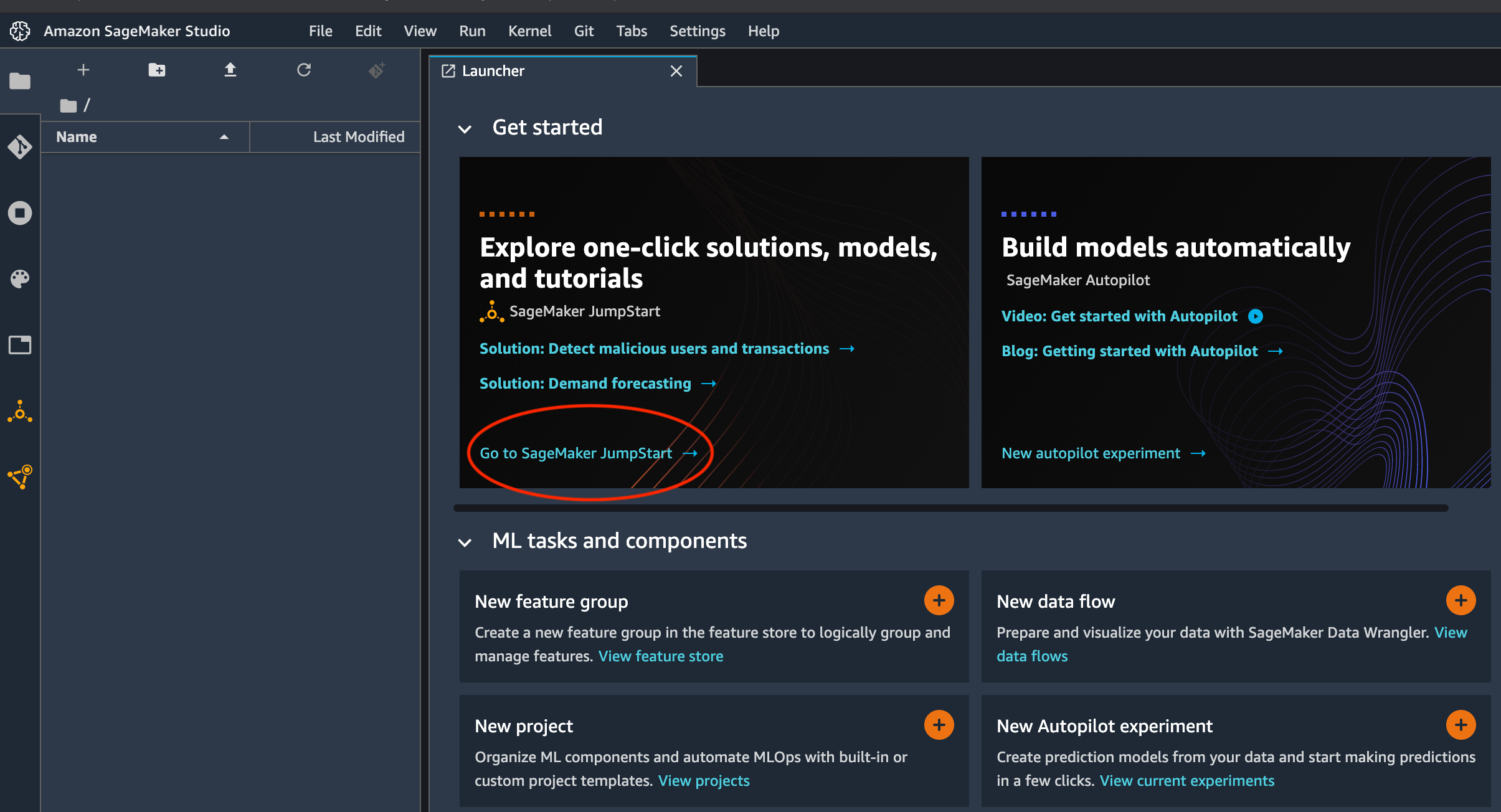The height and width of the screenshot is (812, 1501).
Task: Collapse the Get started section
Action: 466,127
